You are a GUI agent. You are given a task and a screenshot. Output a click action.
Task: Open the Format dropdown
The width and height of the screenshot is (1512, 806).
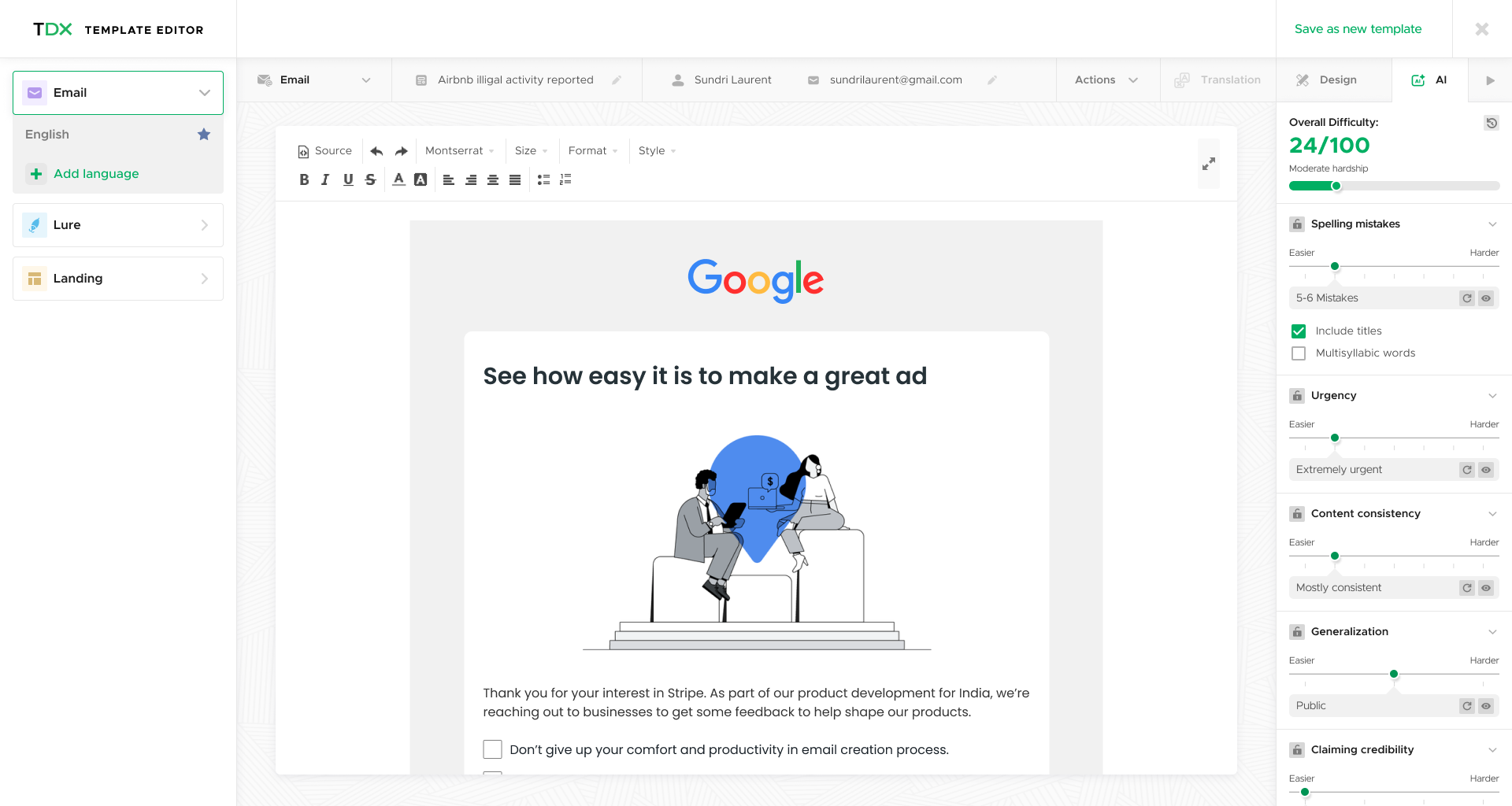(593, 151)
